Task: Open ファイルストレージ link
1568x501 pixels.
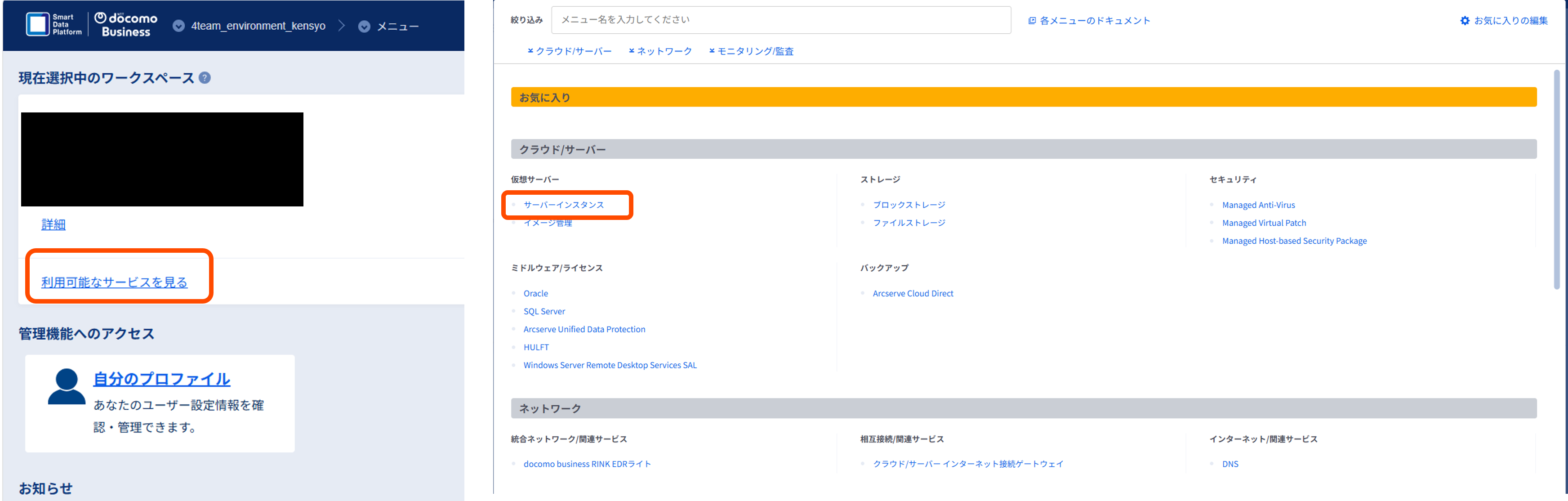Action: coord(909,223)
